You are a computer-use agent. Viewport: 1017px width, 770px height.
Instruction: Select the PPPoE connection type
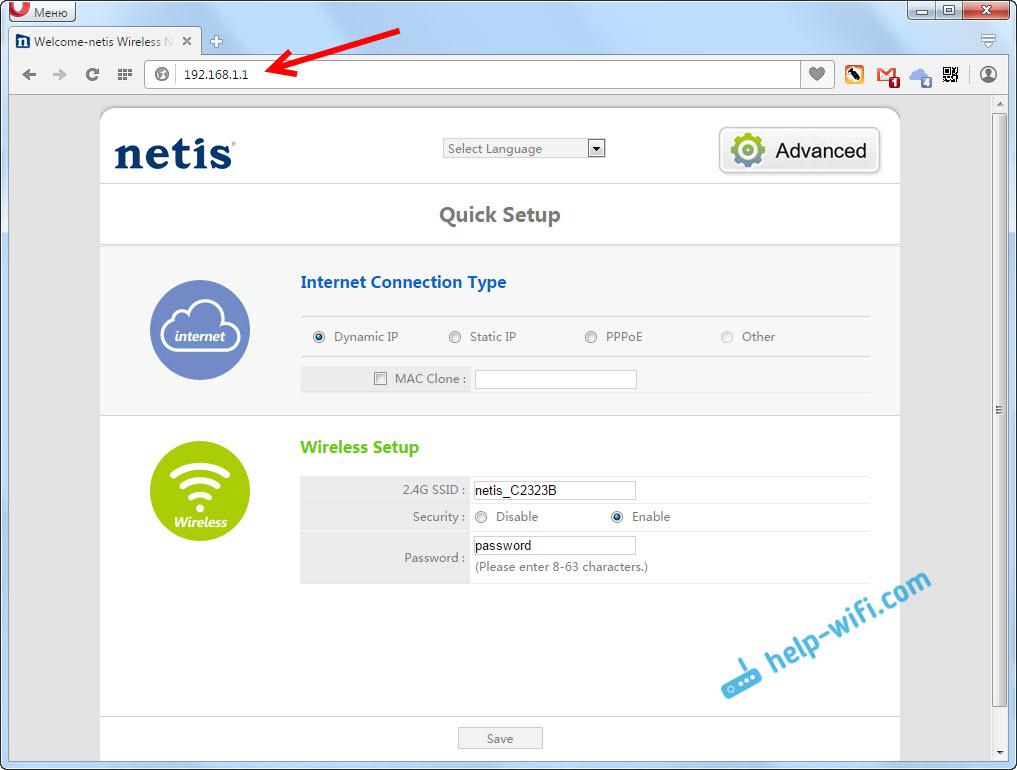pos(591,337)
